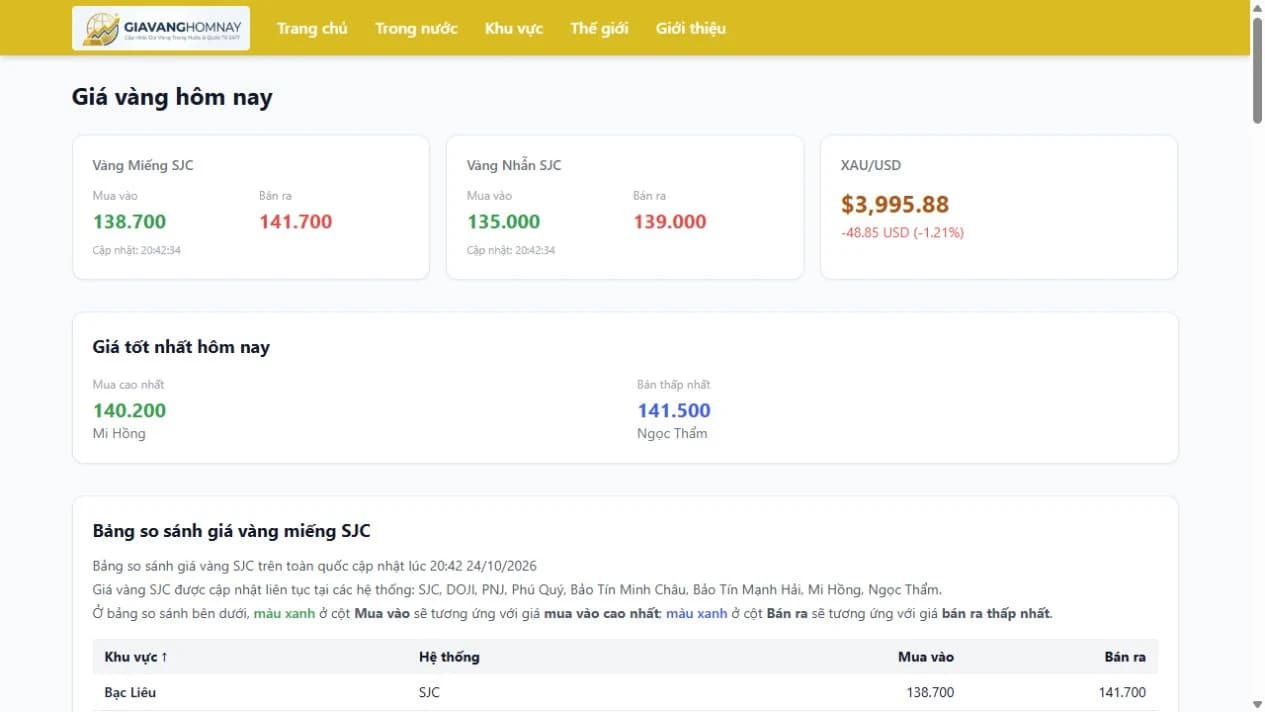
Task: Click the Vàng Nhẫn SJC card title
Action: pos(514,165)
